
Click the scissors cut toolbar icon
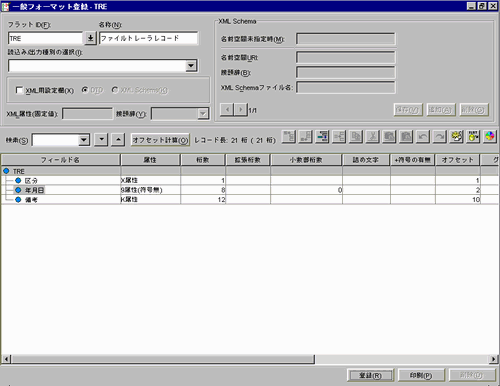[373, 137]
